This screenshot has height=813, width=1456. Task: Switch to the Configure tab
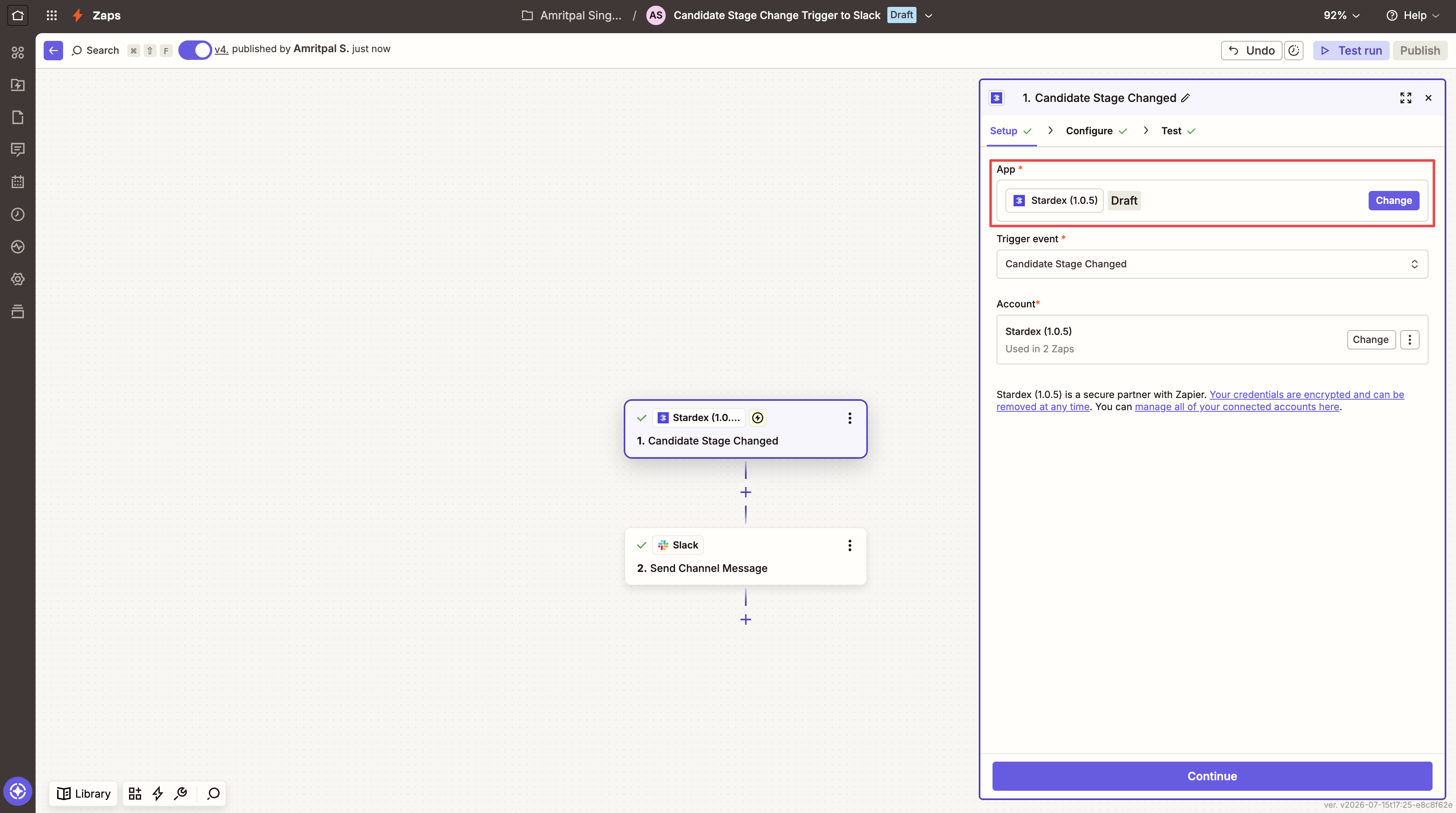coord(1096,131)
